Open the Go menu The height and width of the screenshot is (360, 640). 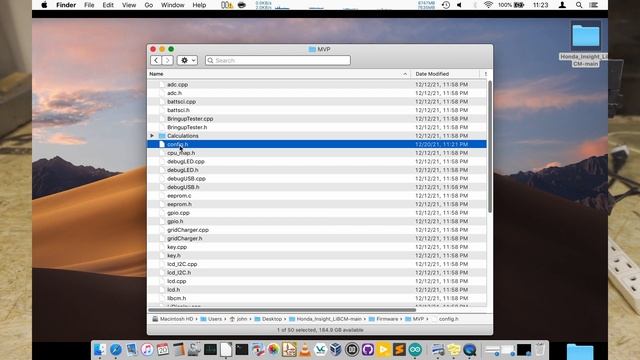click(x=149, y=5)
